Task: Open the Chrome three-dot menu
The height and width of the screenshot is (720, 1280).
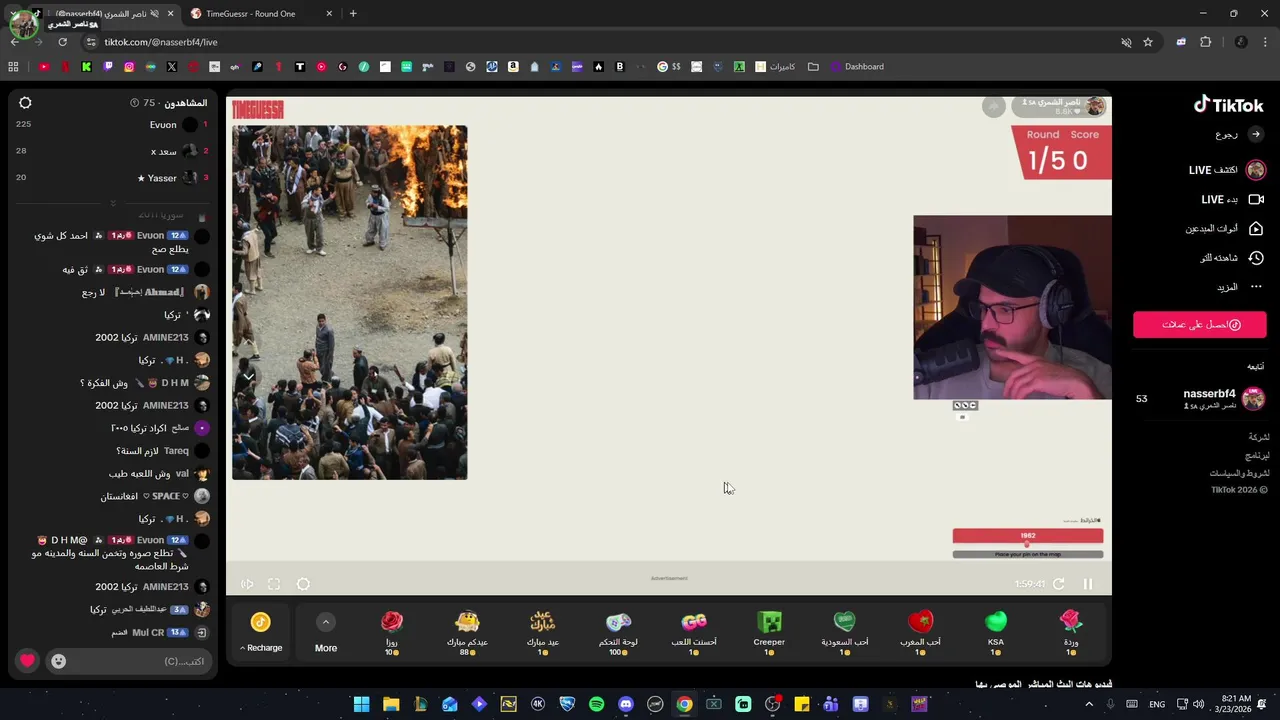Action: 1264,42
